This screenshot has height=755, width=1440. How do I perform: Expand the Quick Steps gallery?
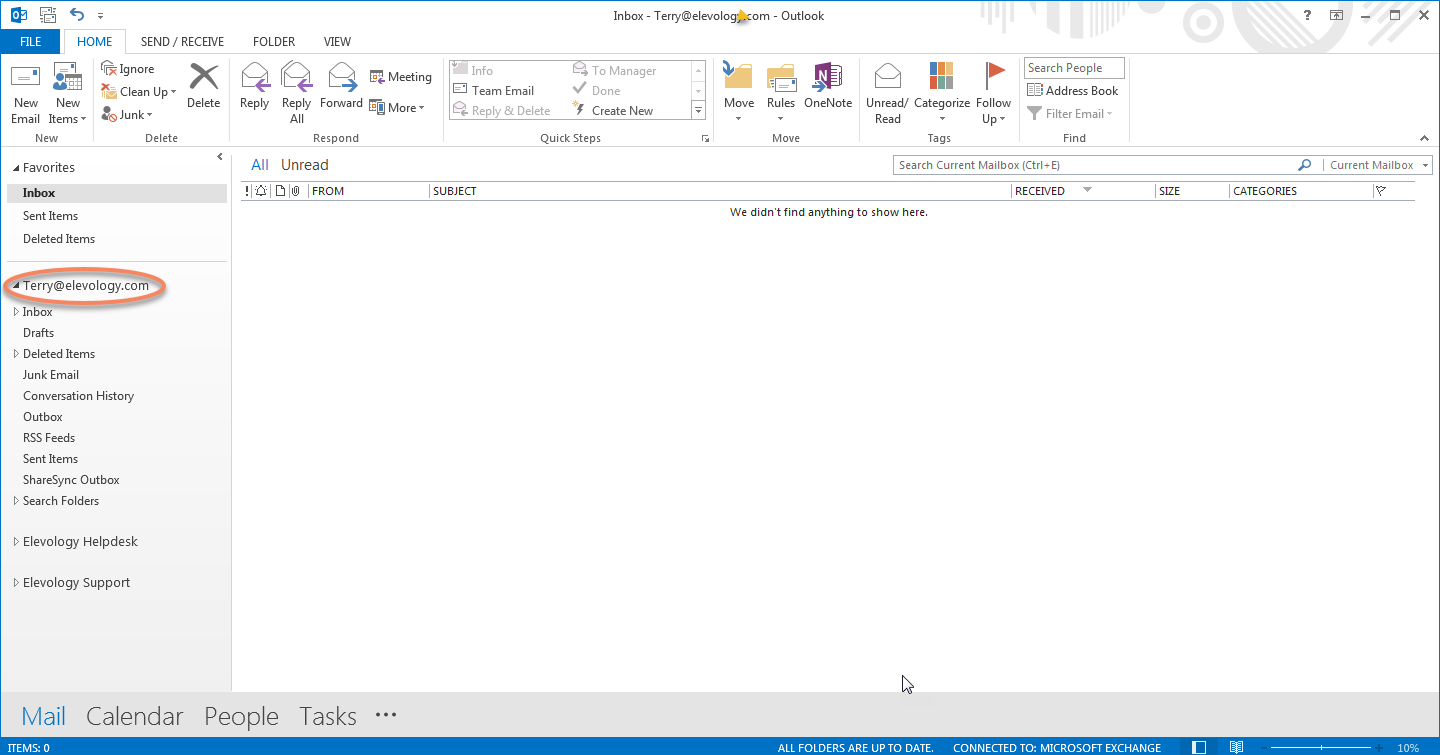click(698, 110)
